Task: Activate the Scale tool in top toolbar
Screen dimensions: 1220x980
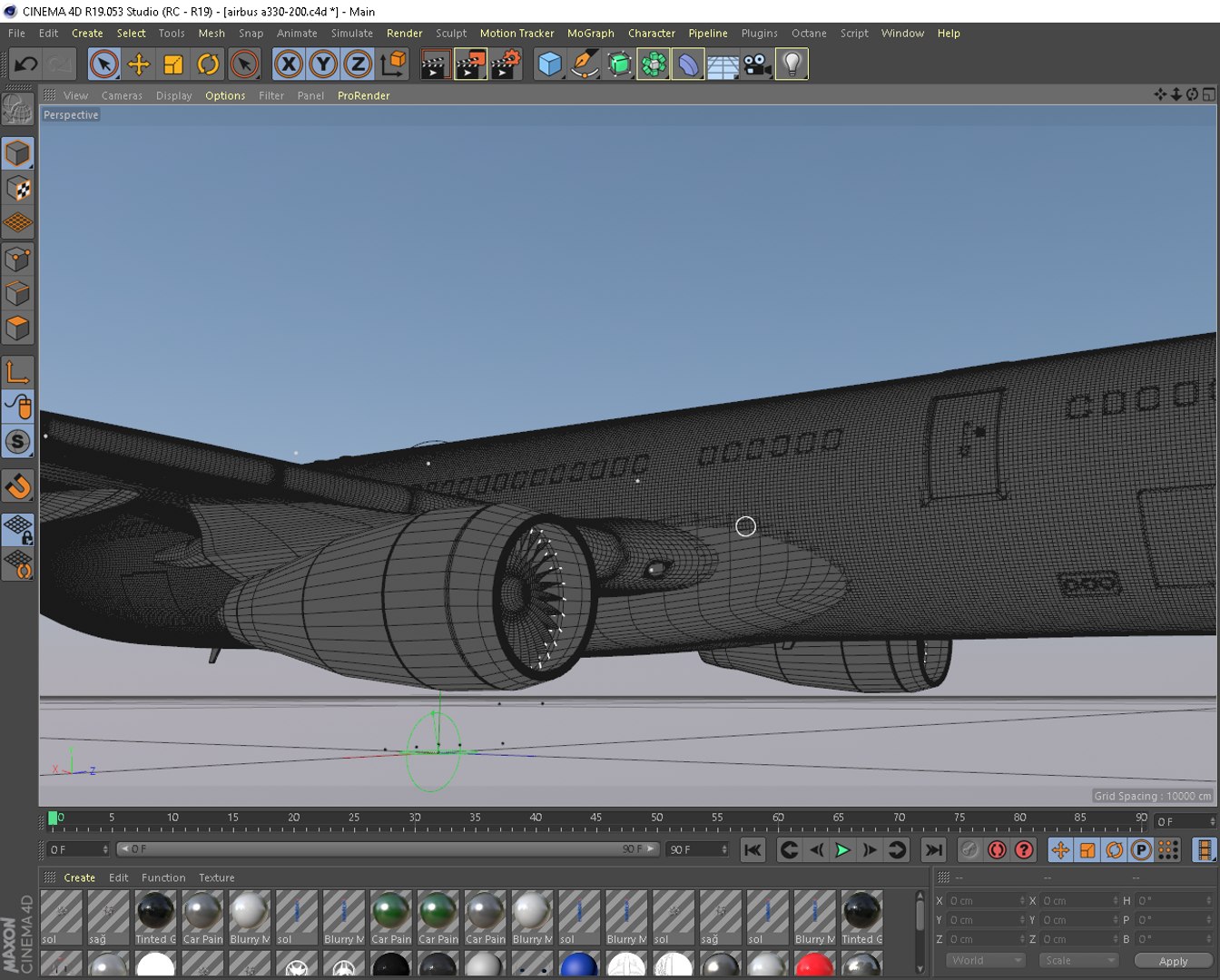Action: click(x=173, y=64)
